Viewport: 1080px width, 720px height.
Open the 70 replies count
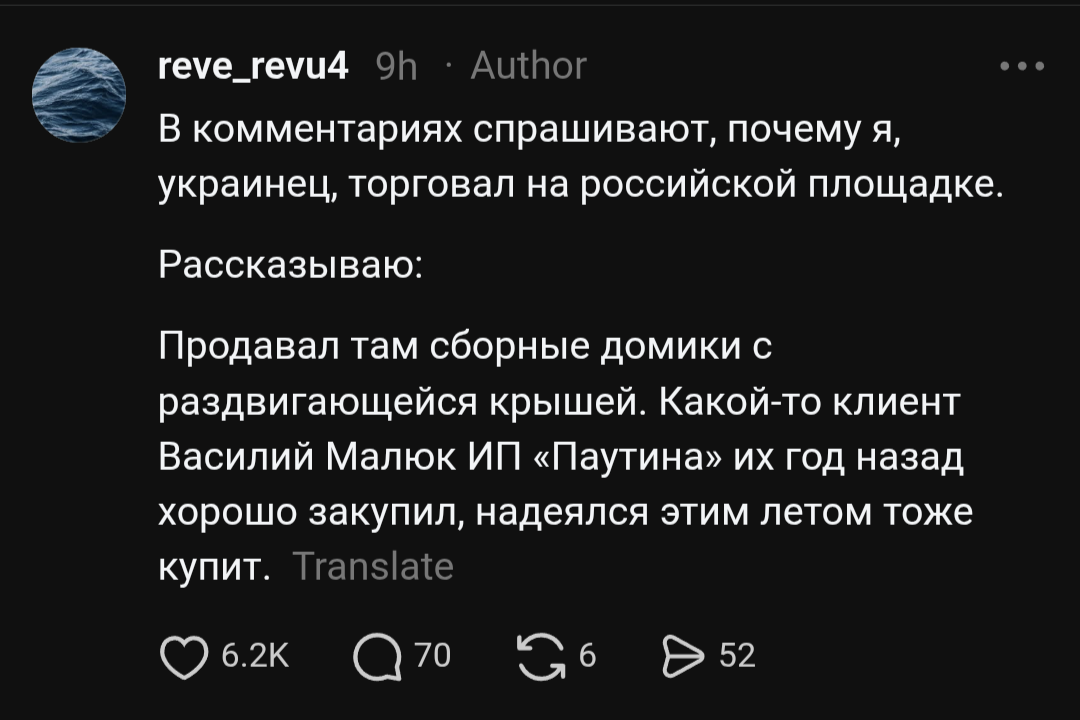pyautogui.click(x=433, y=655)
